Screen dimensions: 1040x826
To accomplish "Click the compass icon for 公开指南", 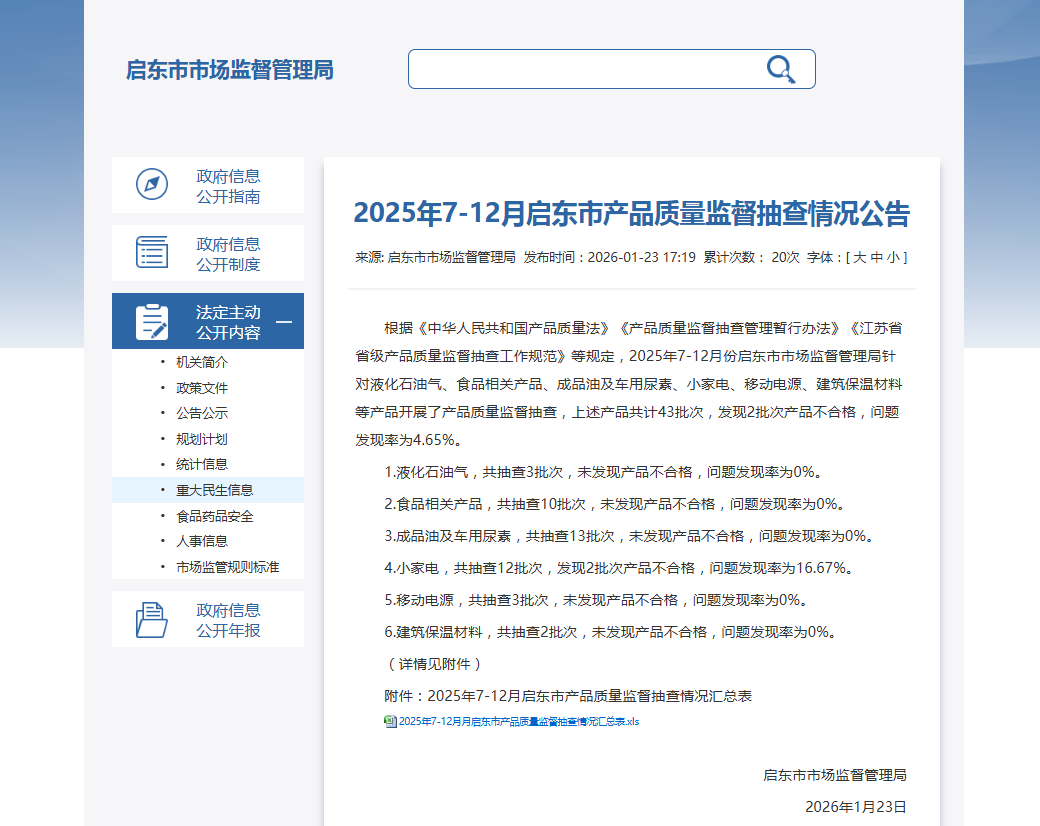I will pos(152,185).
